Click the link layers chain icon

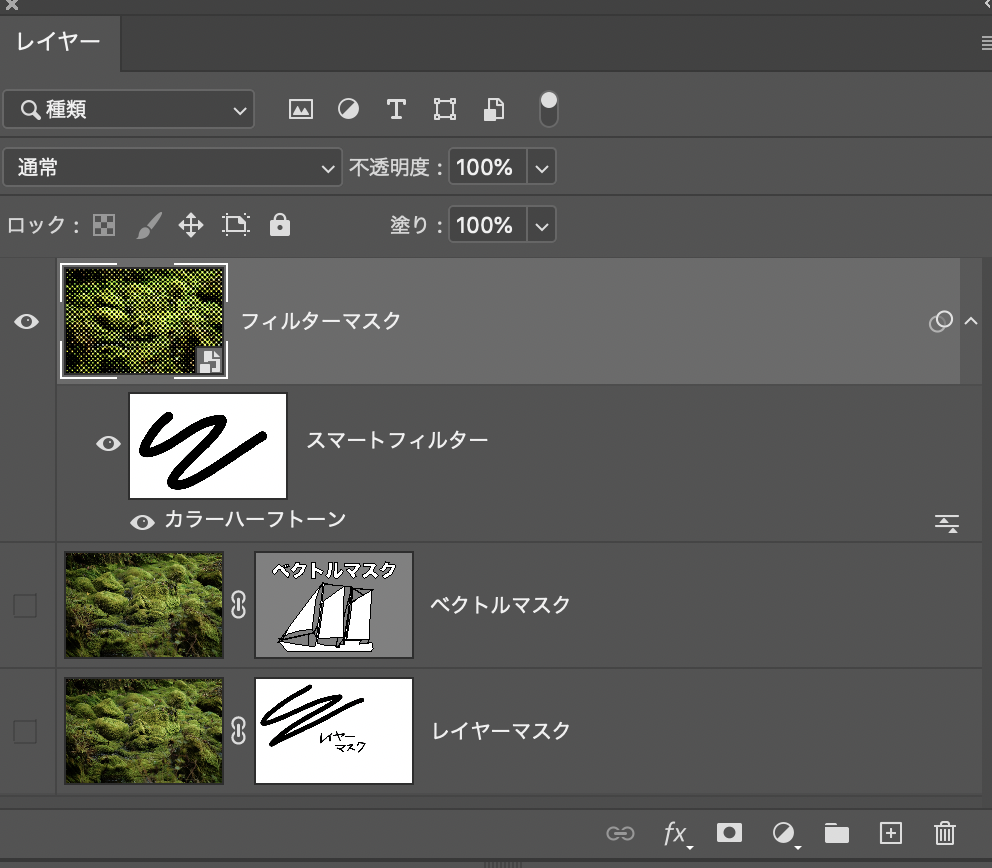(x=620, y=833)
